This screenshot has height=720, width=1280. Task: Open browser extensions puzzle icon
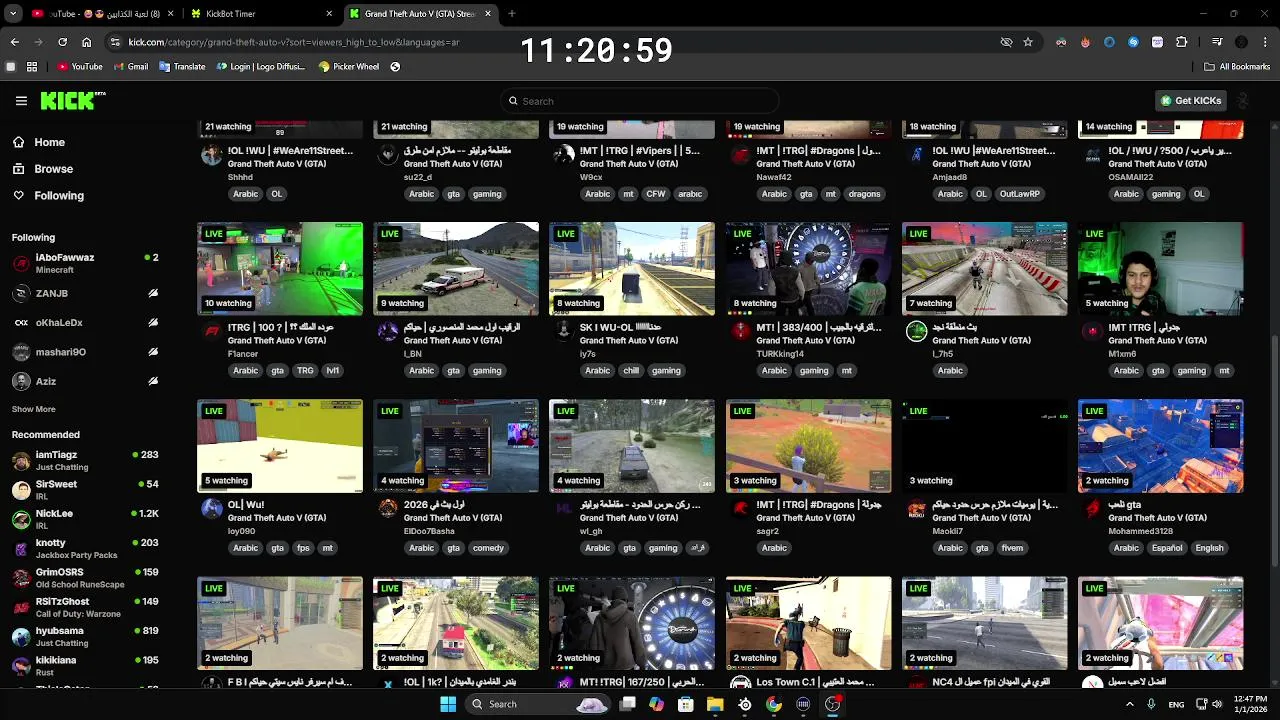pyautogui.click(x=1182, y=42)
